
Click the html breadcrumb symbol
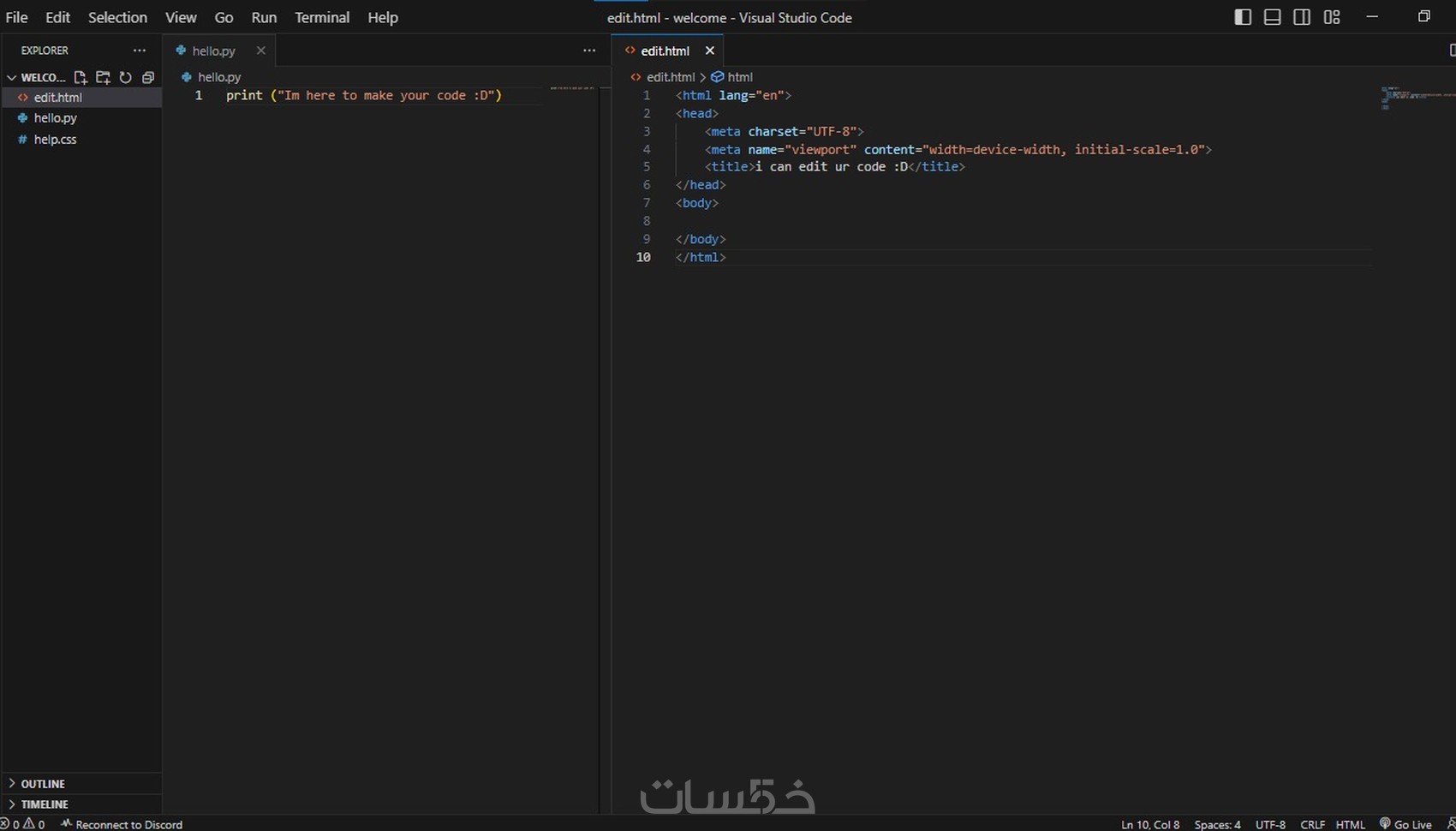pyautogui.click(x=732, y=77)
